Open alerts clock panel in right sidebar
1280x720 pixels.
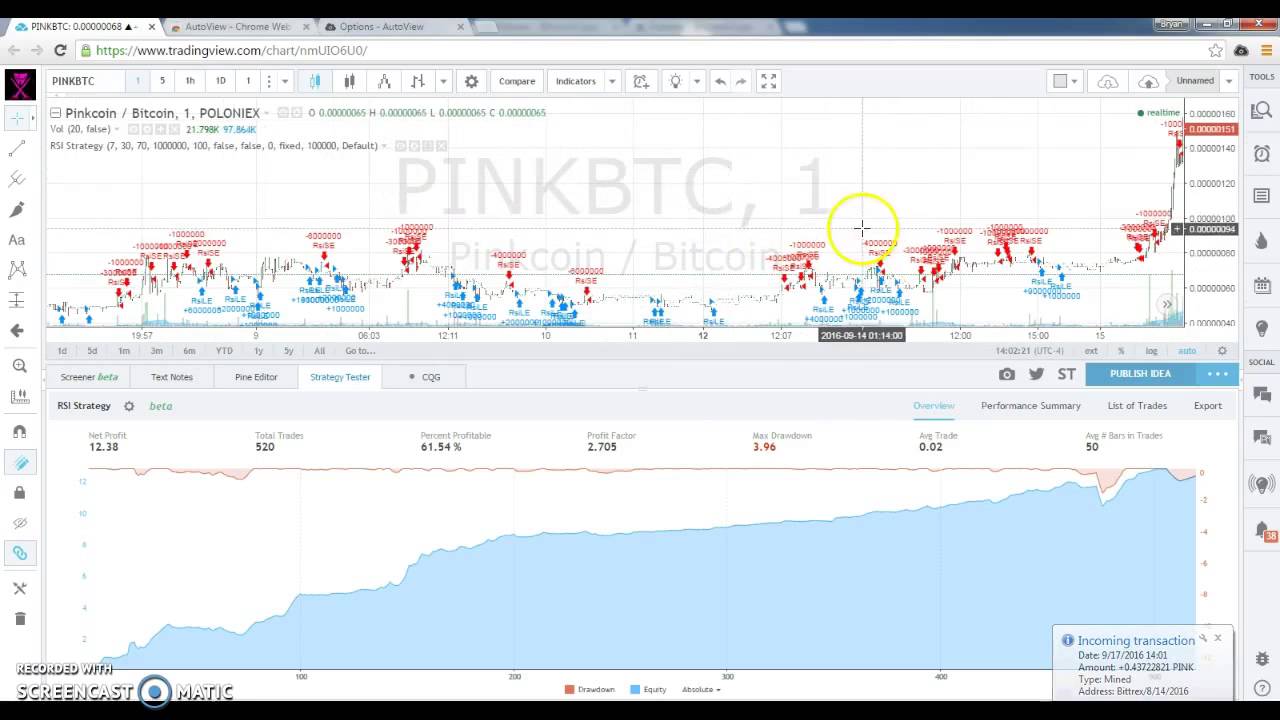[x=1262, y=153]
